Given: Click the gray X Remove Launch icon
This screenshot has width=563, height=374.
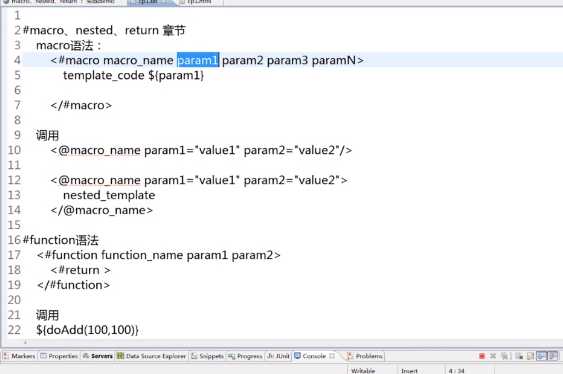Looking at the screenshot, I should (493, 356).
